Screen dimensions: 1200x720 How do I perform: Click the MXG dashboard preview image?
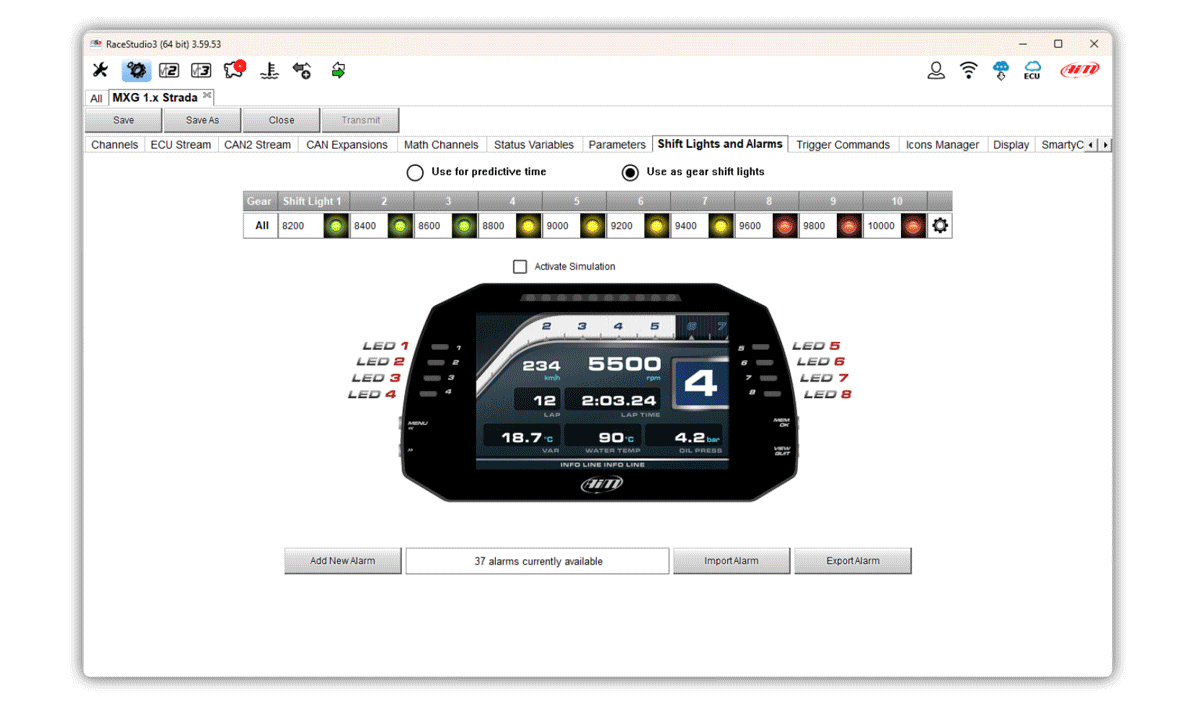pos(600,391)
